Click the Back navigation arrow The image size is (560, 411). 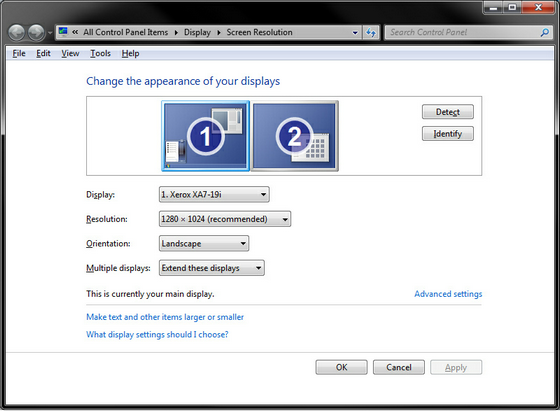coord(16,33)
